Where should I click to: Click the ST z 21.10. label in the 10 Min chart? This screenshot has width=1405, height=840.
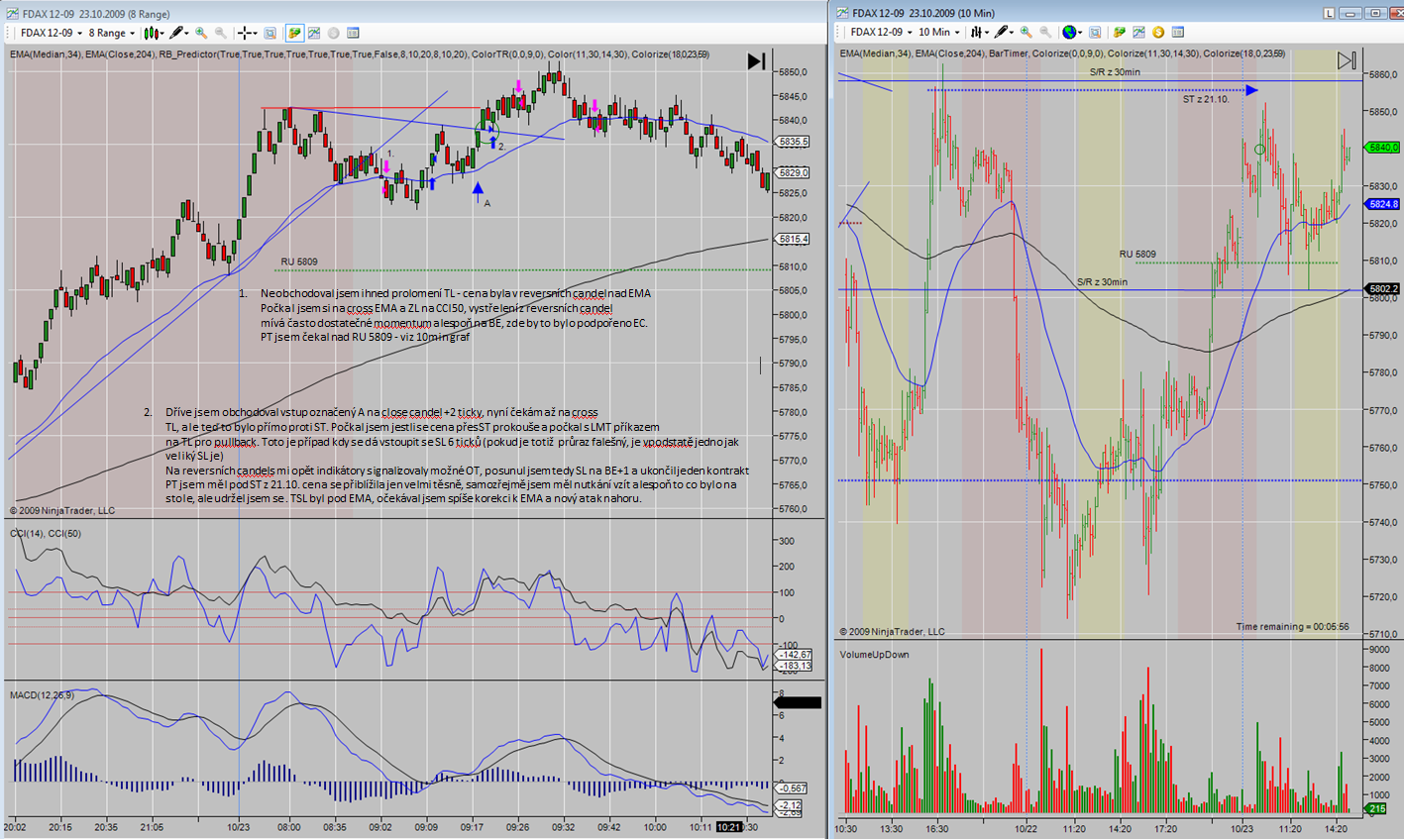(x=1206, y=99)
